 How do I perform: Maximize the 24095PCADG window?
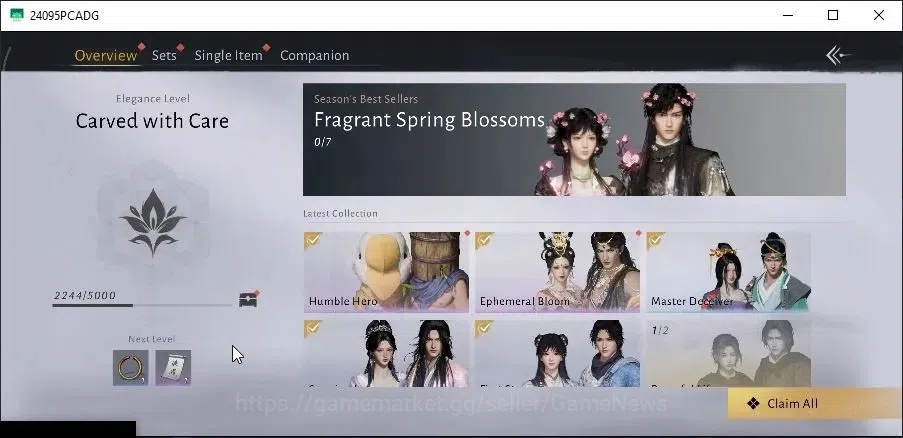(x=833, y=15)
